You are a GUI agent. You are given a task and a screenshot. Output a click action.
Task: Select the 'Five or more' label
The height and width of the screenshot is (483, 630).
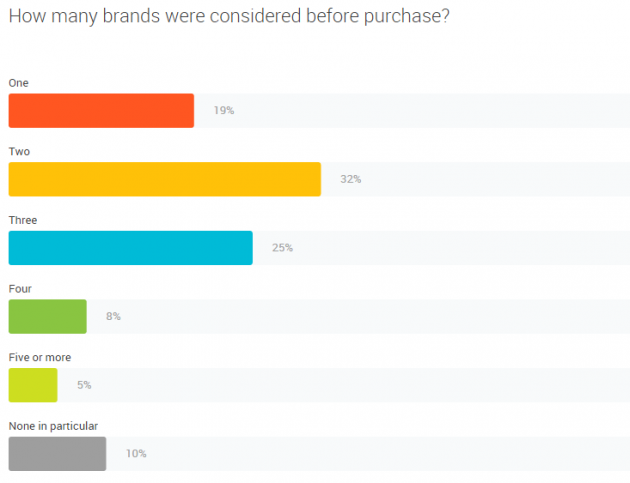point(39,357)
